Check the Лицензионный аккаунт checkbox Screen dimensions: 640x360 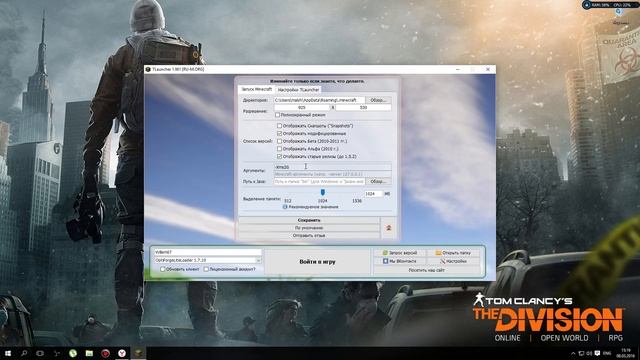pos(206,269)
